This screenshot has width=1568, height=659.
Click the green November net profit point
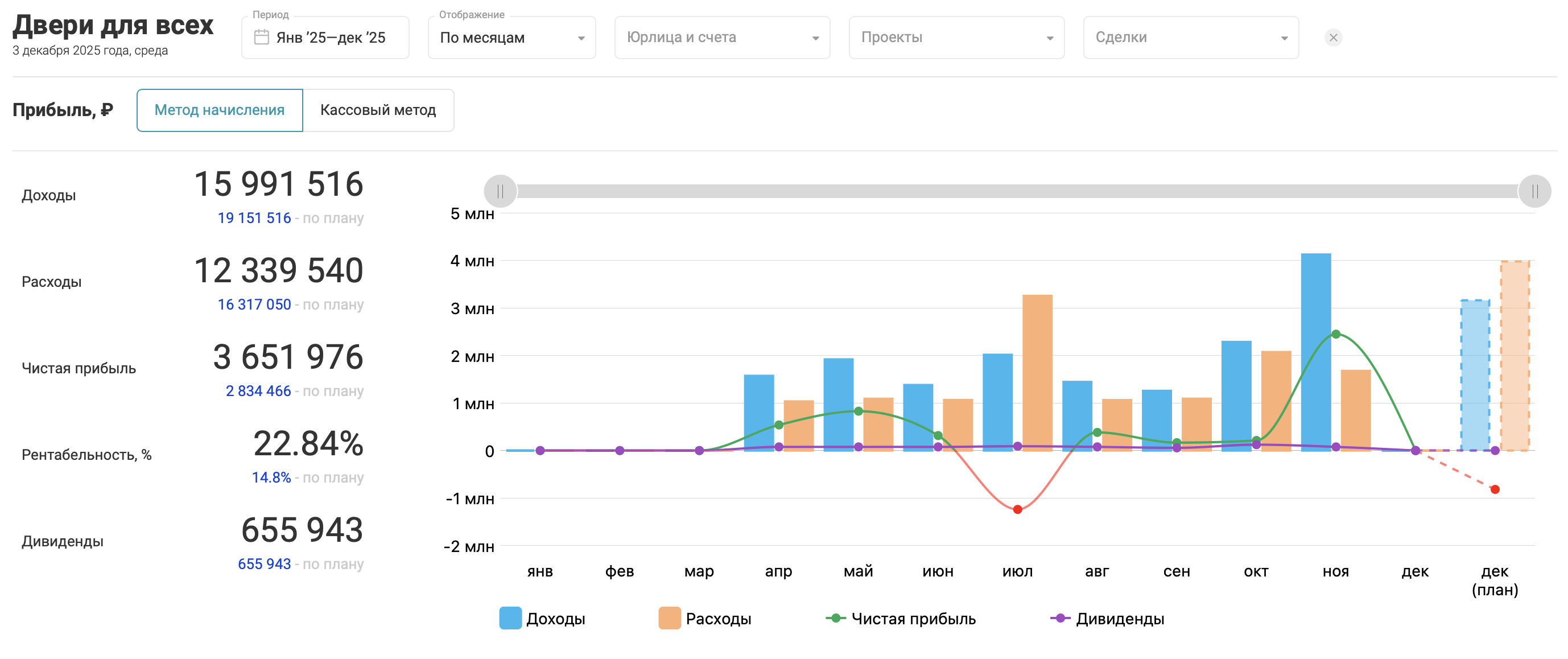1335,333
